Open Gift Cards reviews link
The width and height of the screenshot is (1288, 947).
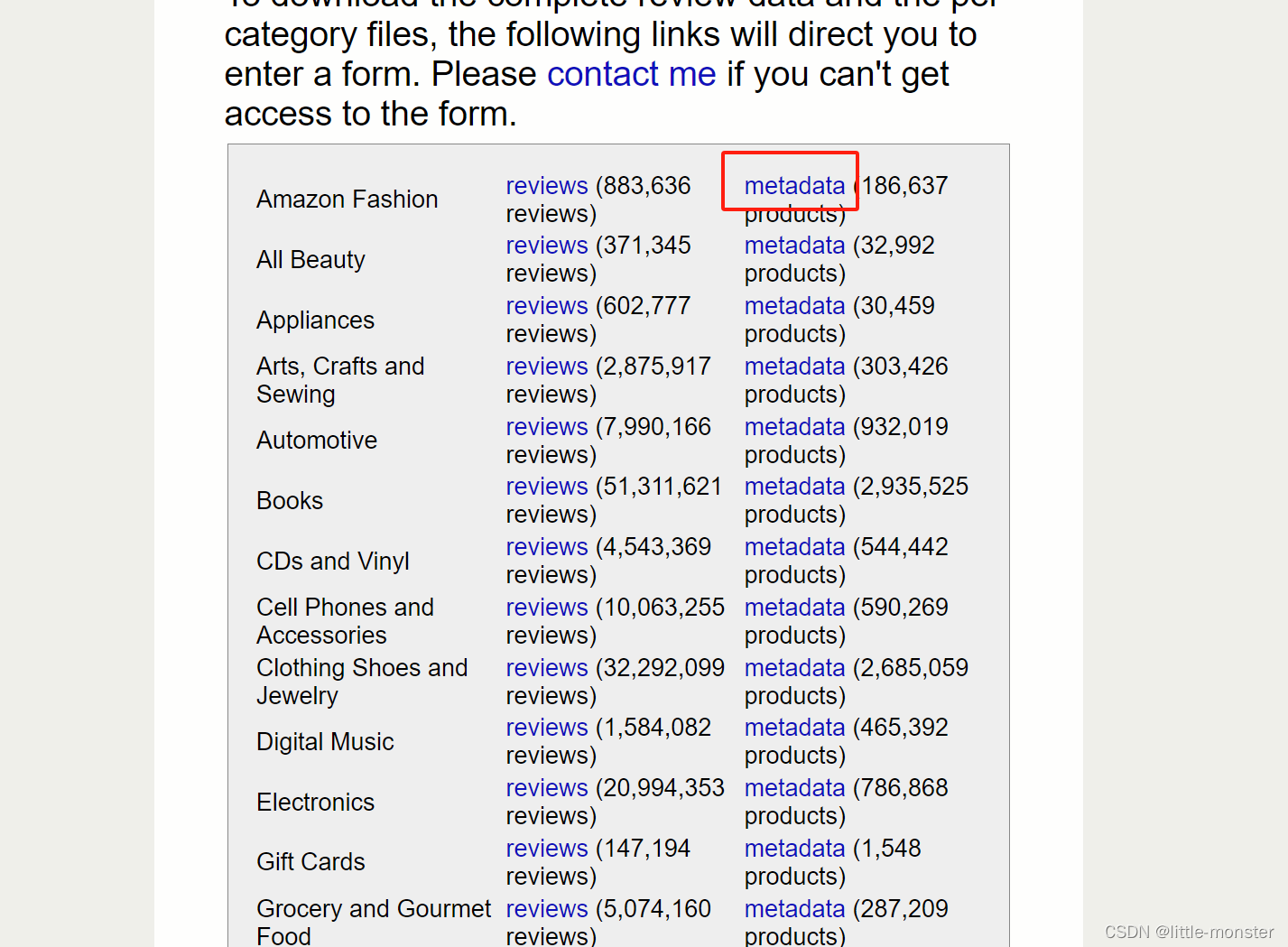[547, 849]
